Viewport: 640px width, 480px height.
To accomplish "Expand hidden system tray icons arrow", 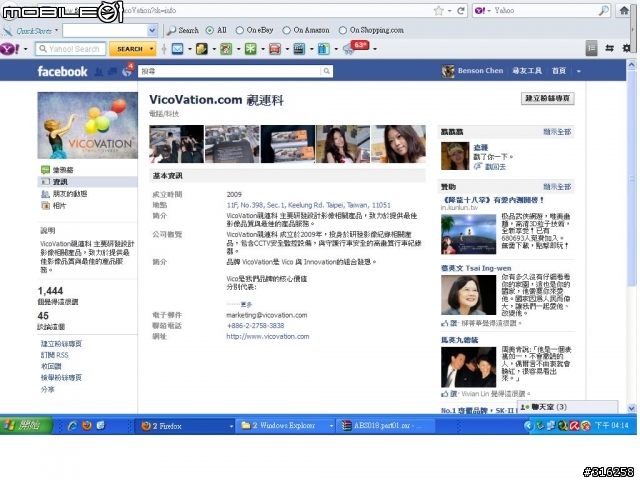I will point(529,426).
